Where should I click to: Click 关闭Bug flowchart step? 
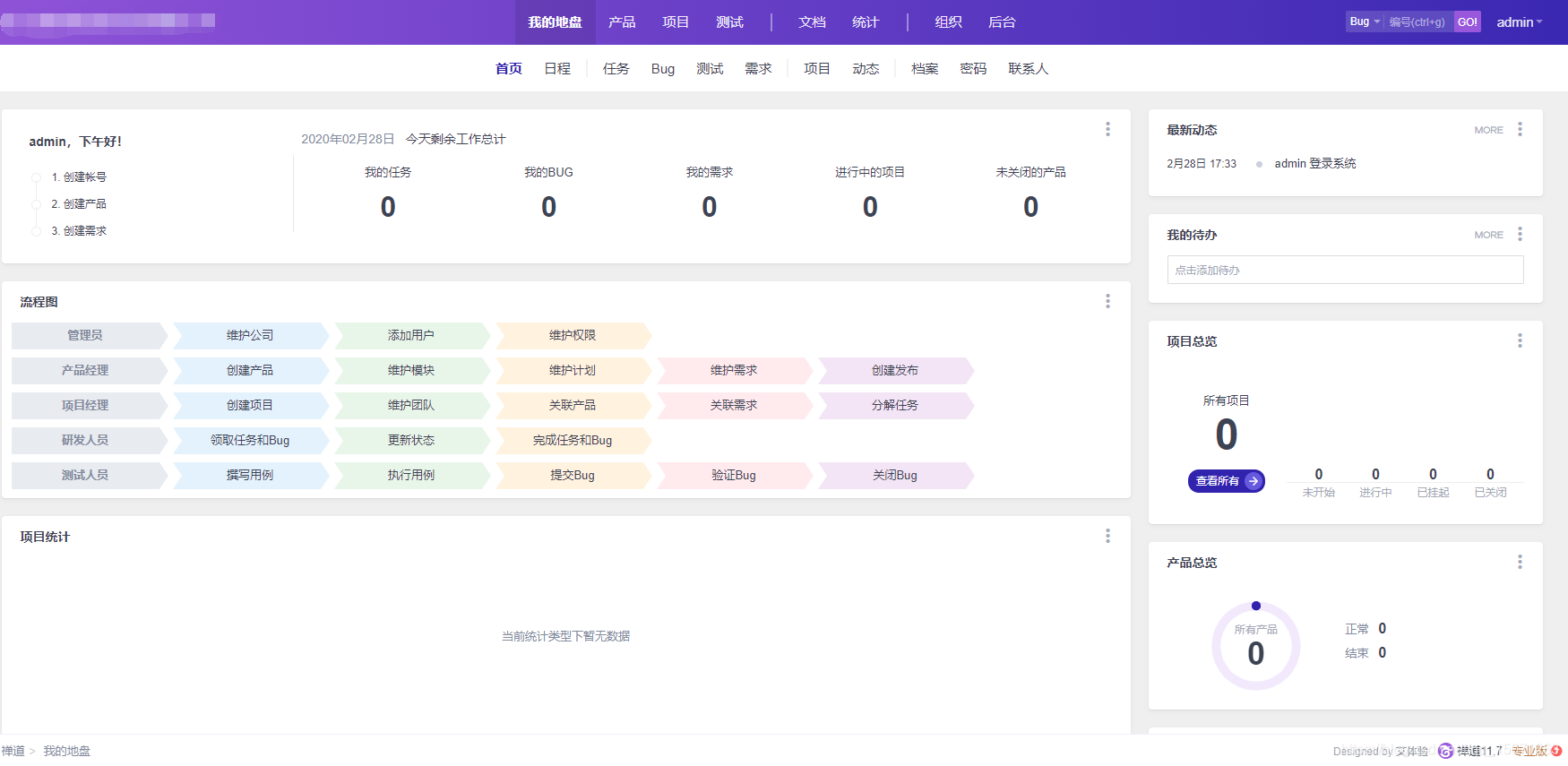(895, 475)
